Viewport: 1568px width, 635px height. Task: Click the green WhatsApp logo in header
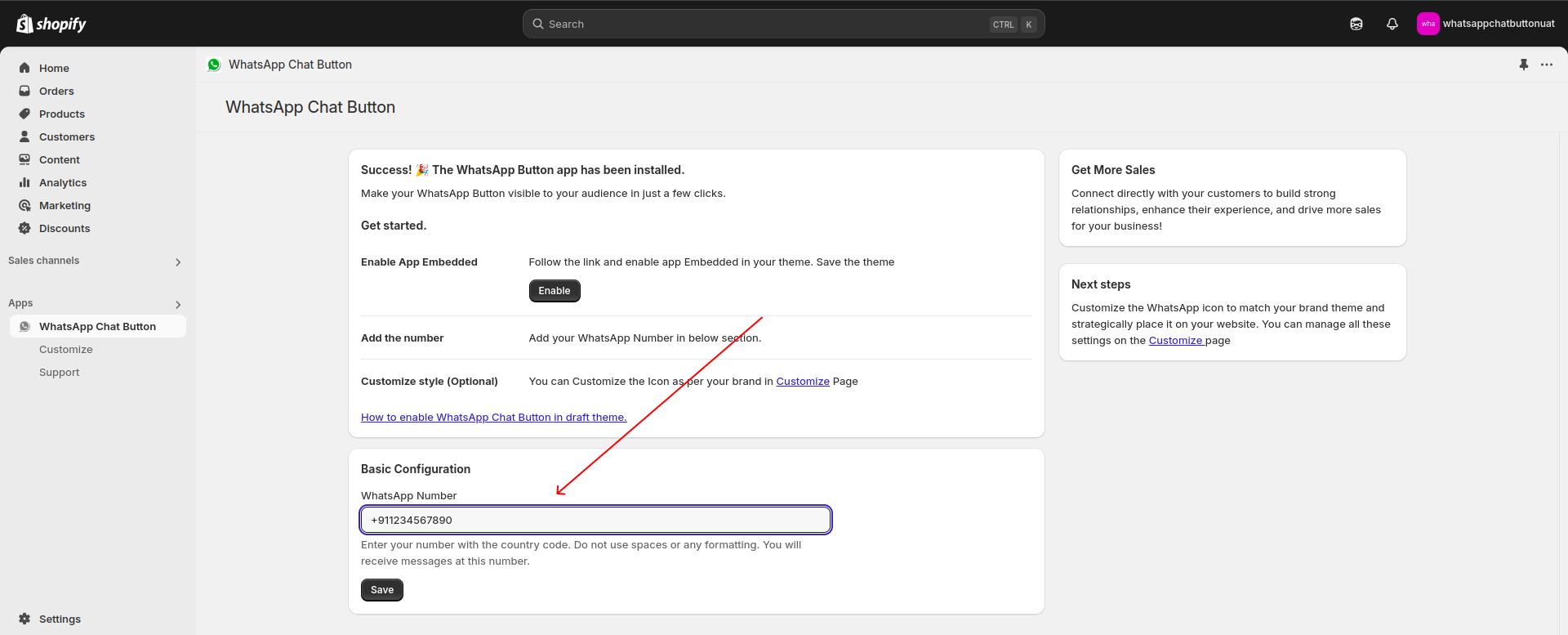[x=214, y=65]
